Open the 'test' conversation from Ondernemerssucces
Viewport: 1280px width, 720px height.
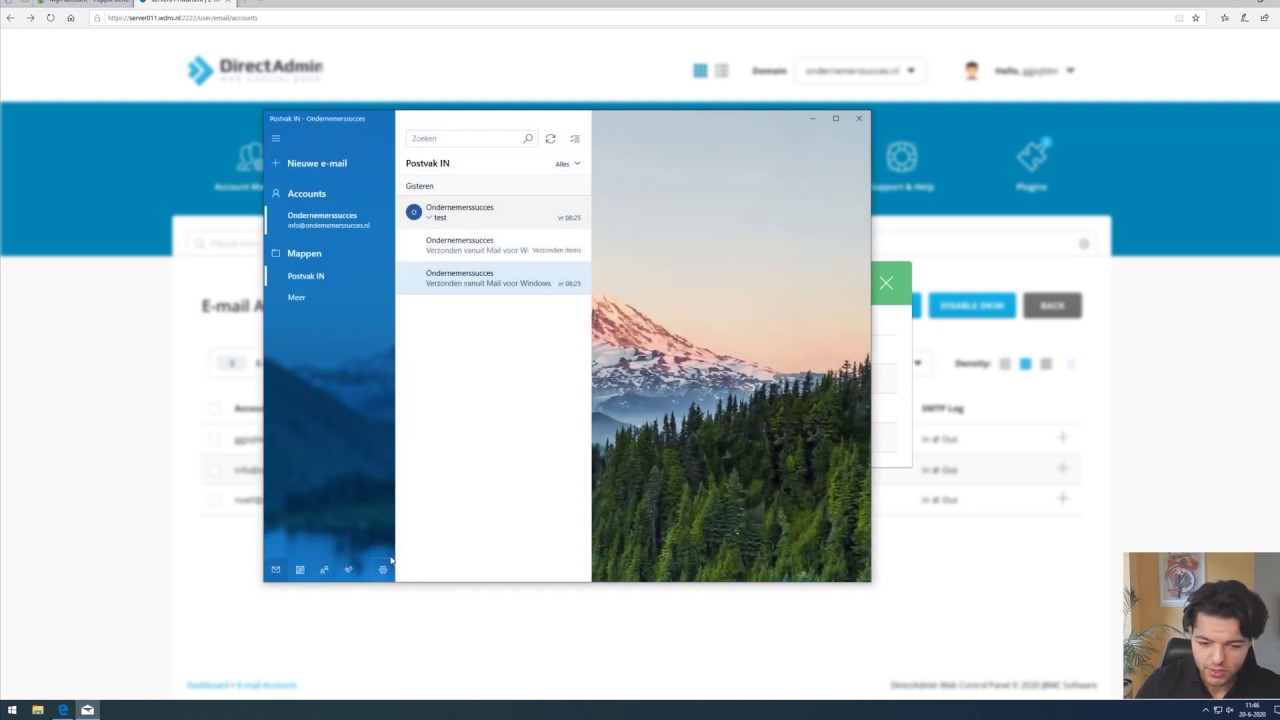pos(493,212)
